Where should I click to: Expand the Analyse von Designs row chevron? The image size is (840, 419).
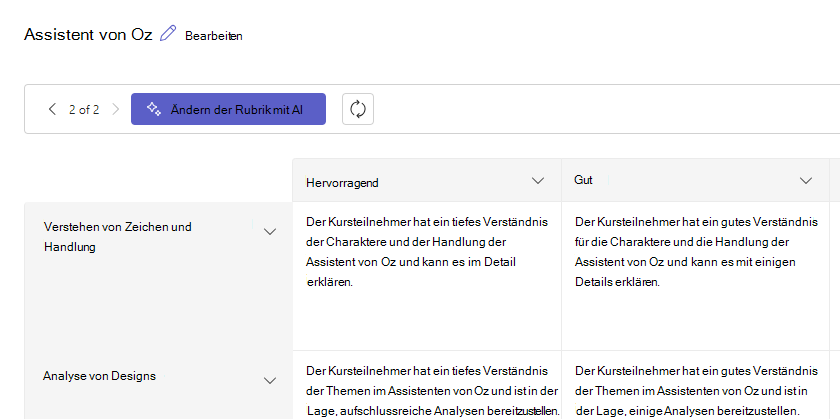pos(270,380)
